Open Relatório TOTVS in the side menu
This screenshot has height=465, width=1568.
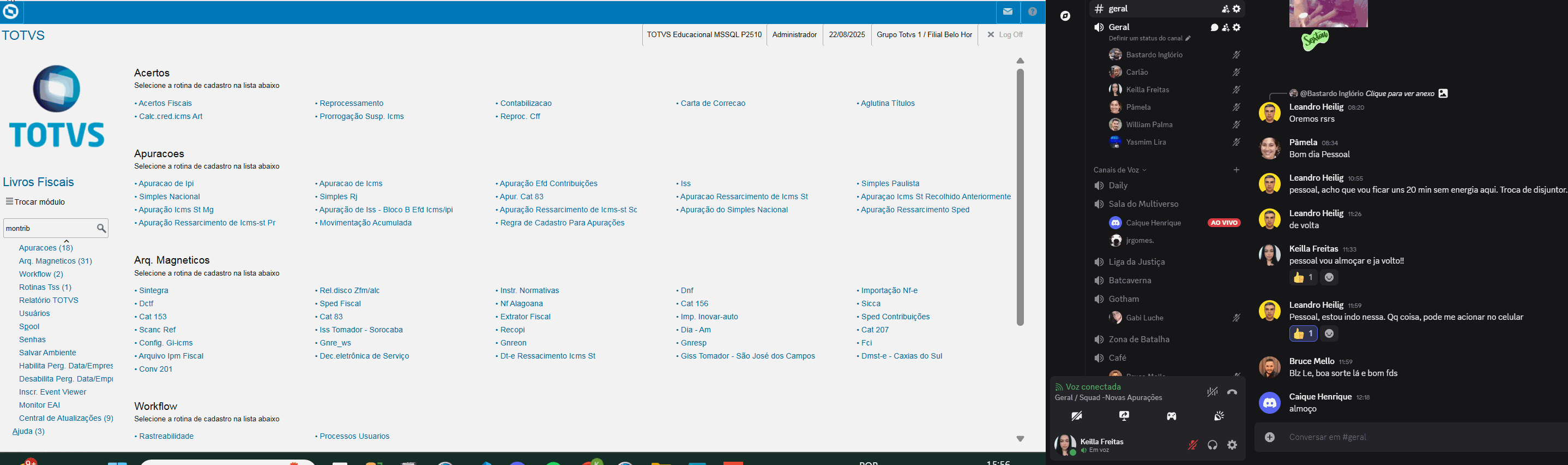[x=49, y=301]
